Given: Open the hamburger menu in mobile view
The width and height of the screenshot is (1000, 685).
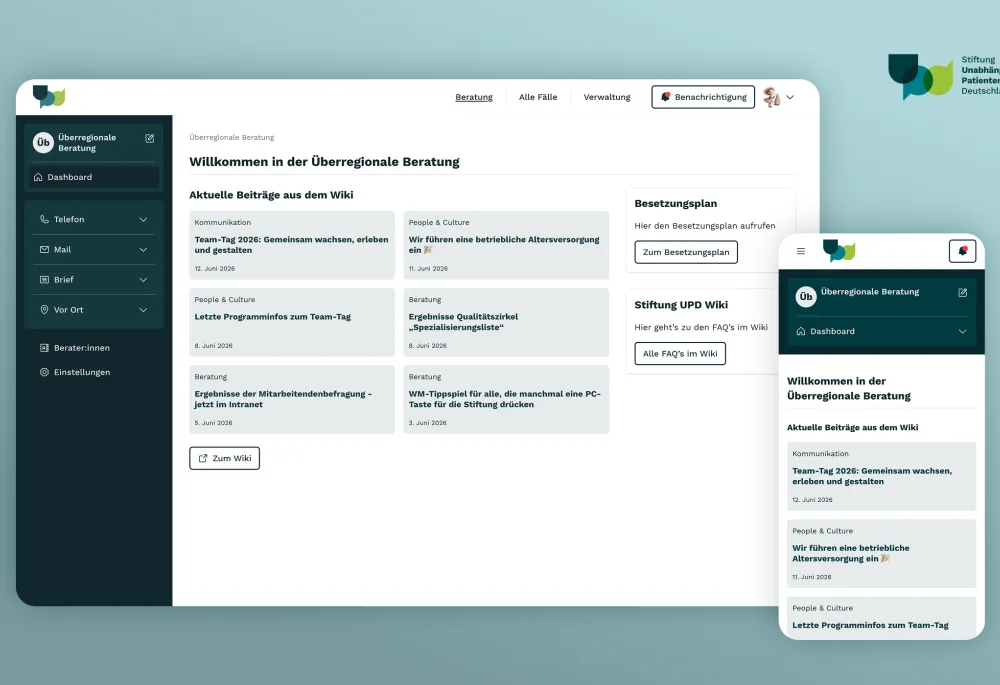Looking at the screenshot, I should tap(801, 251).
